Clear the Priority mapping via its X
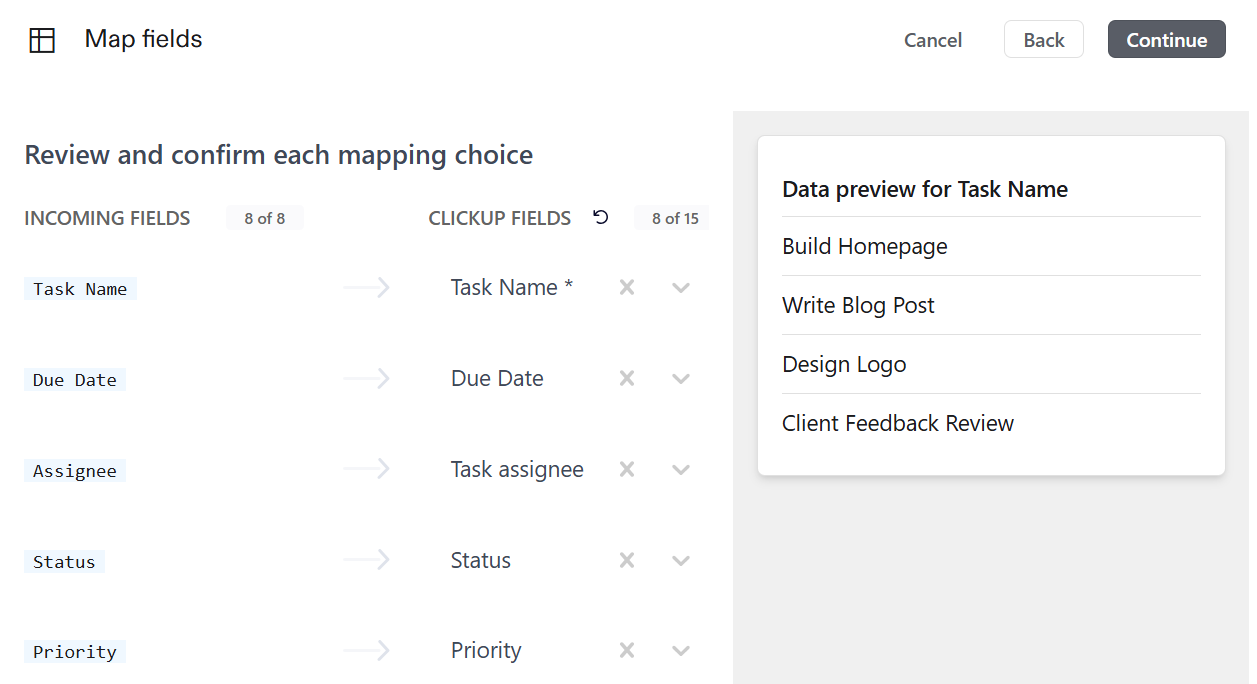Viewport: 1257px width, 684px height. pos(626,650)
